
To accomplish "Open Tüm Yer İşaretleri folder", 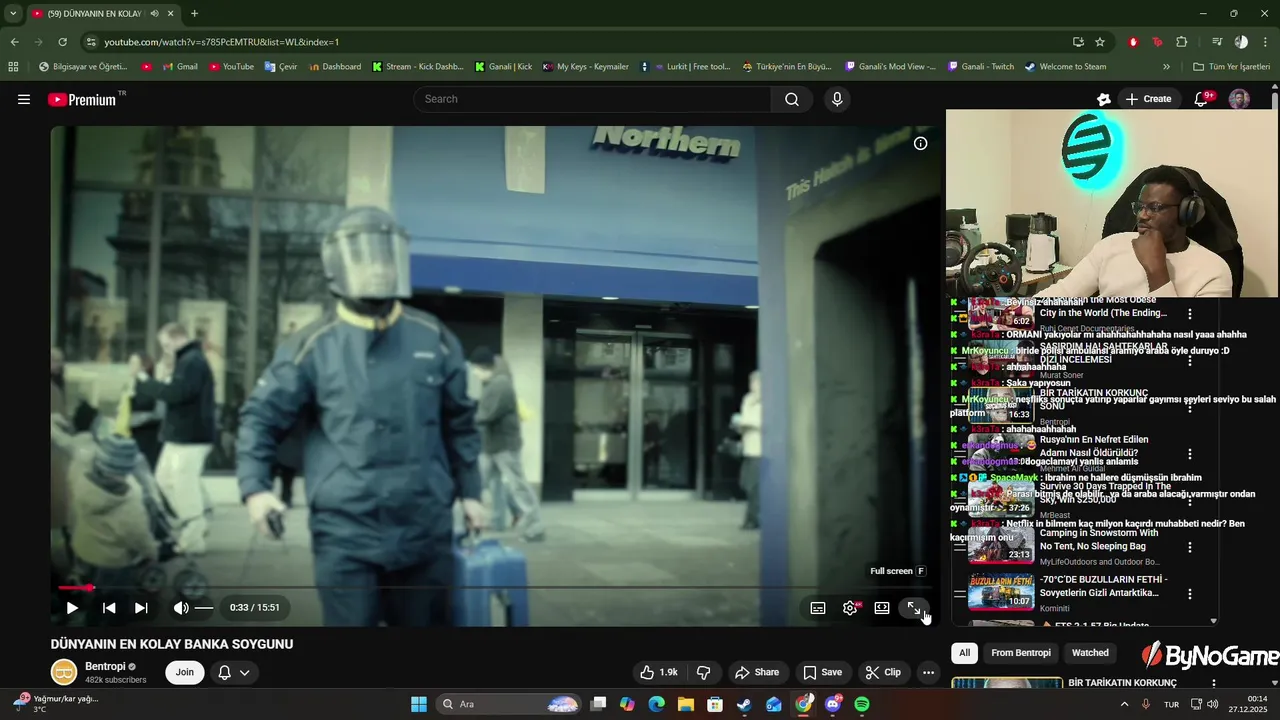I will tap(1231, 67).
